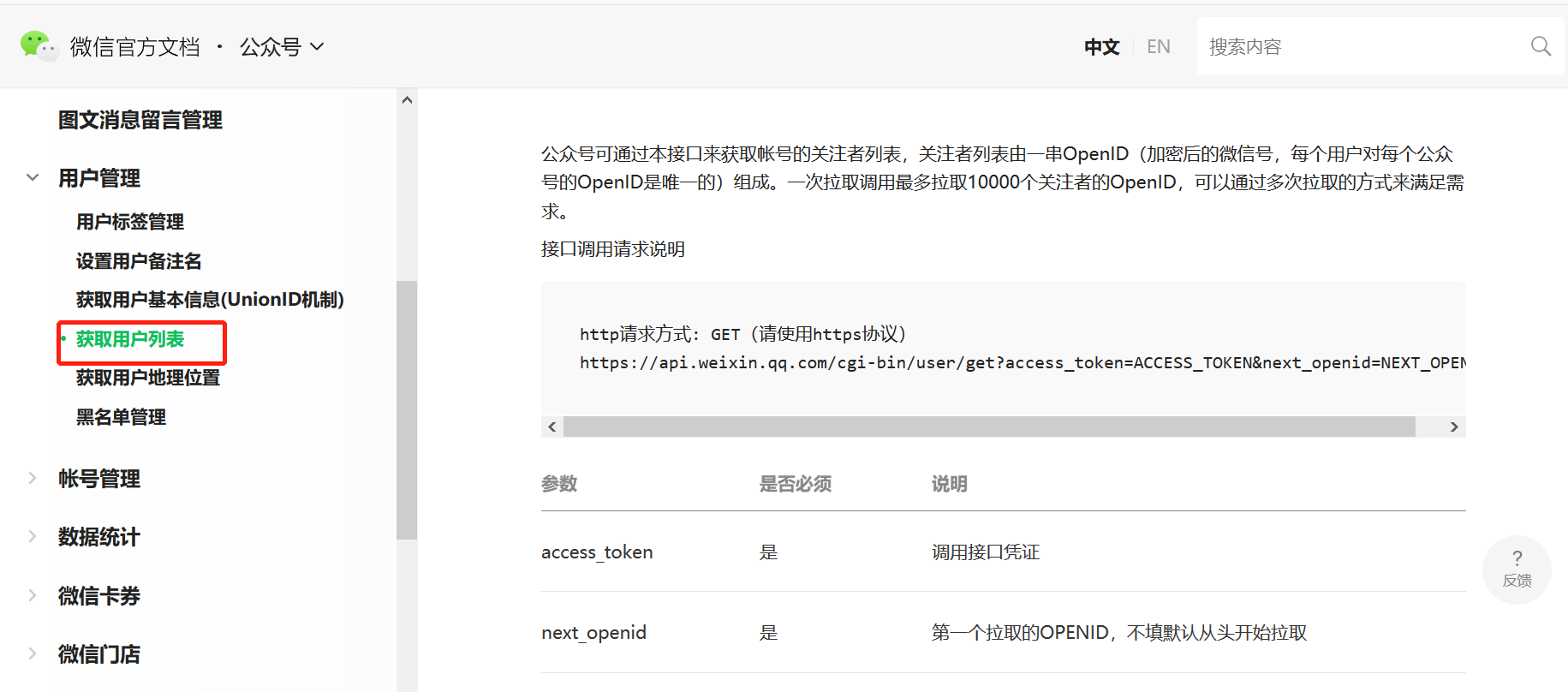The width and height of the screenshot is (1568, 692).
Task: Open 获取用户基本信息(UnionID机制) page
Action: (210, 300)
